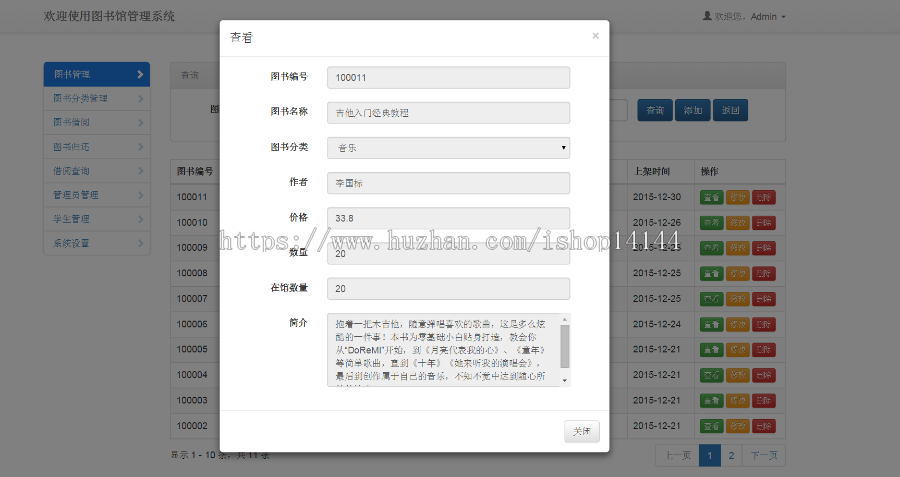Click the user avatar icon in header
900x477 pixels.
click(707, 16)
